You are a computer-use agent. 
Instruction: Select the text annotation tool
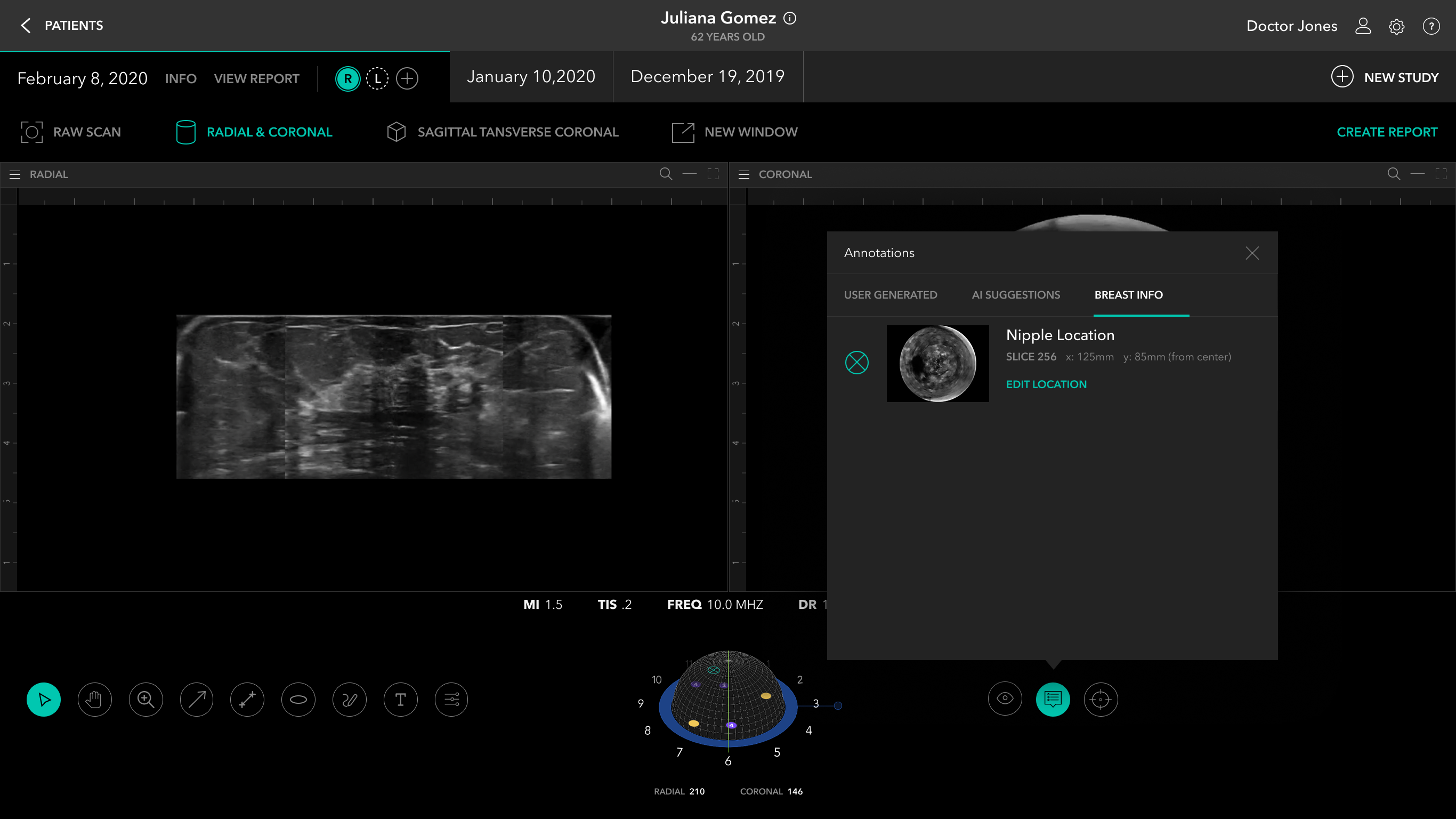coord(400,700)
